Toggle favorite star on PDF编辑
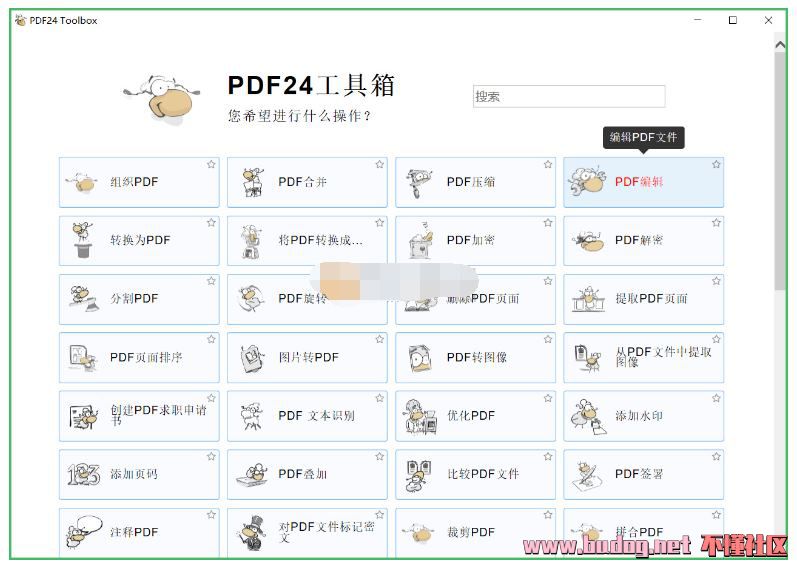The width and height of the screenshot is (797, 566). (716, 164)
